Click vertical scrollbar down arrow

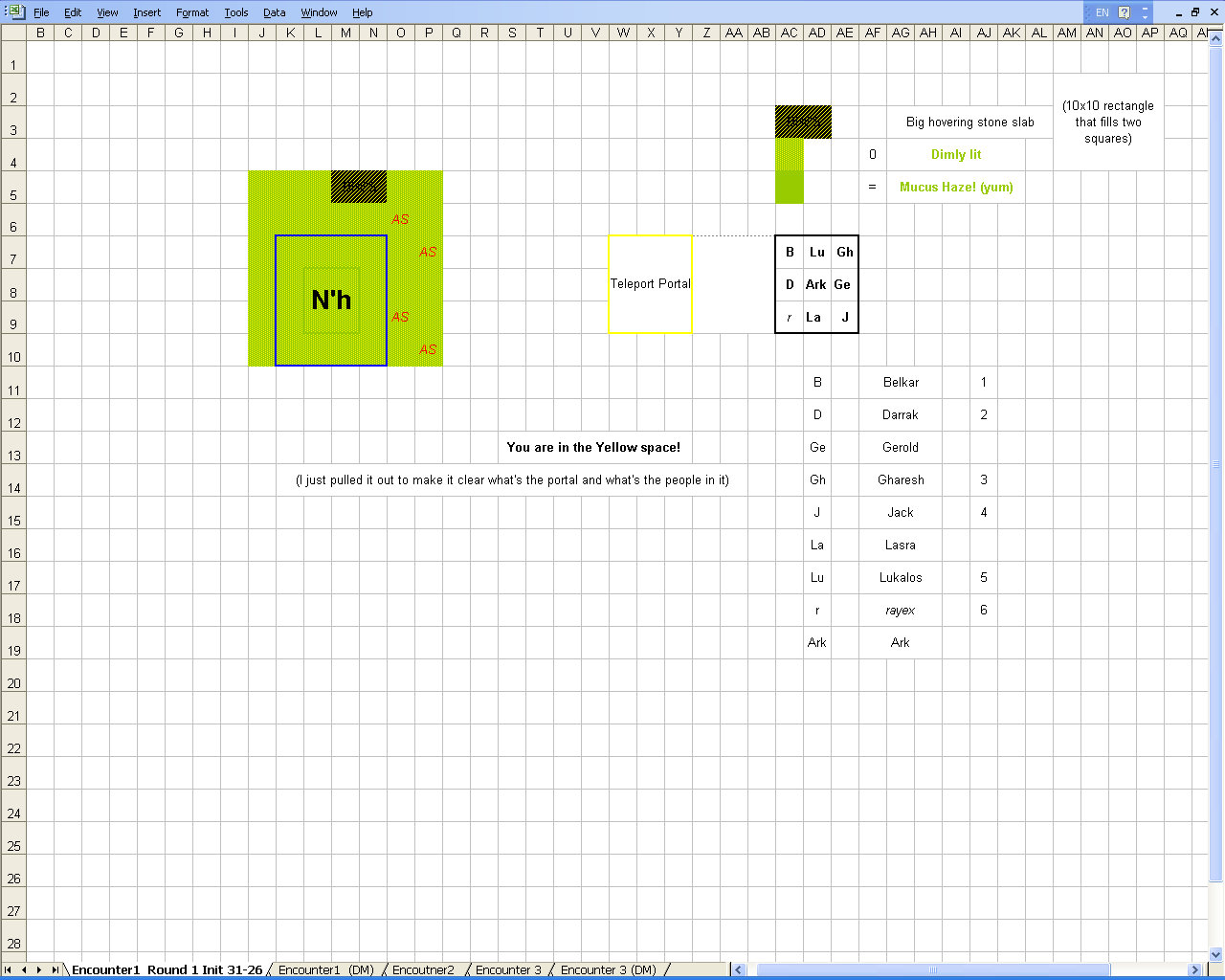coord(1216,954)
